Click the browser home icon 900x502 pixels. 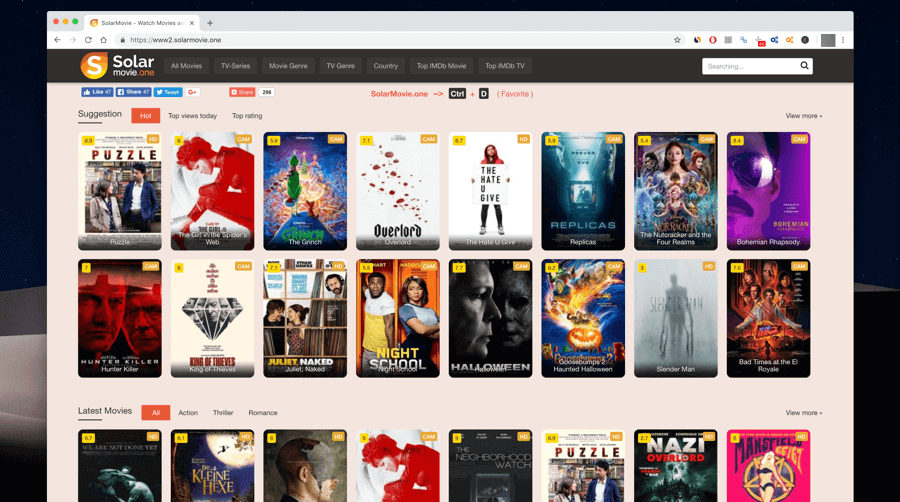[103, 40]
